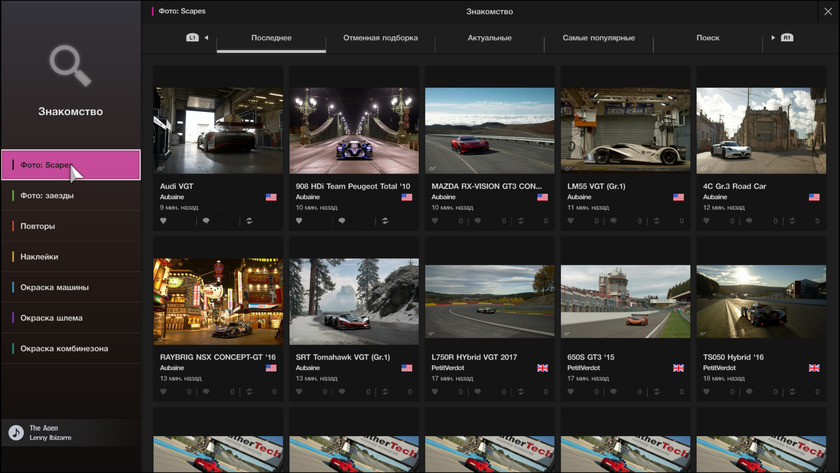Click the music note icon for The Aoen
Viewport: 840px width, 473px height.
[16, 432]
